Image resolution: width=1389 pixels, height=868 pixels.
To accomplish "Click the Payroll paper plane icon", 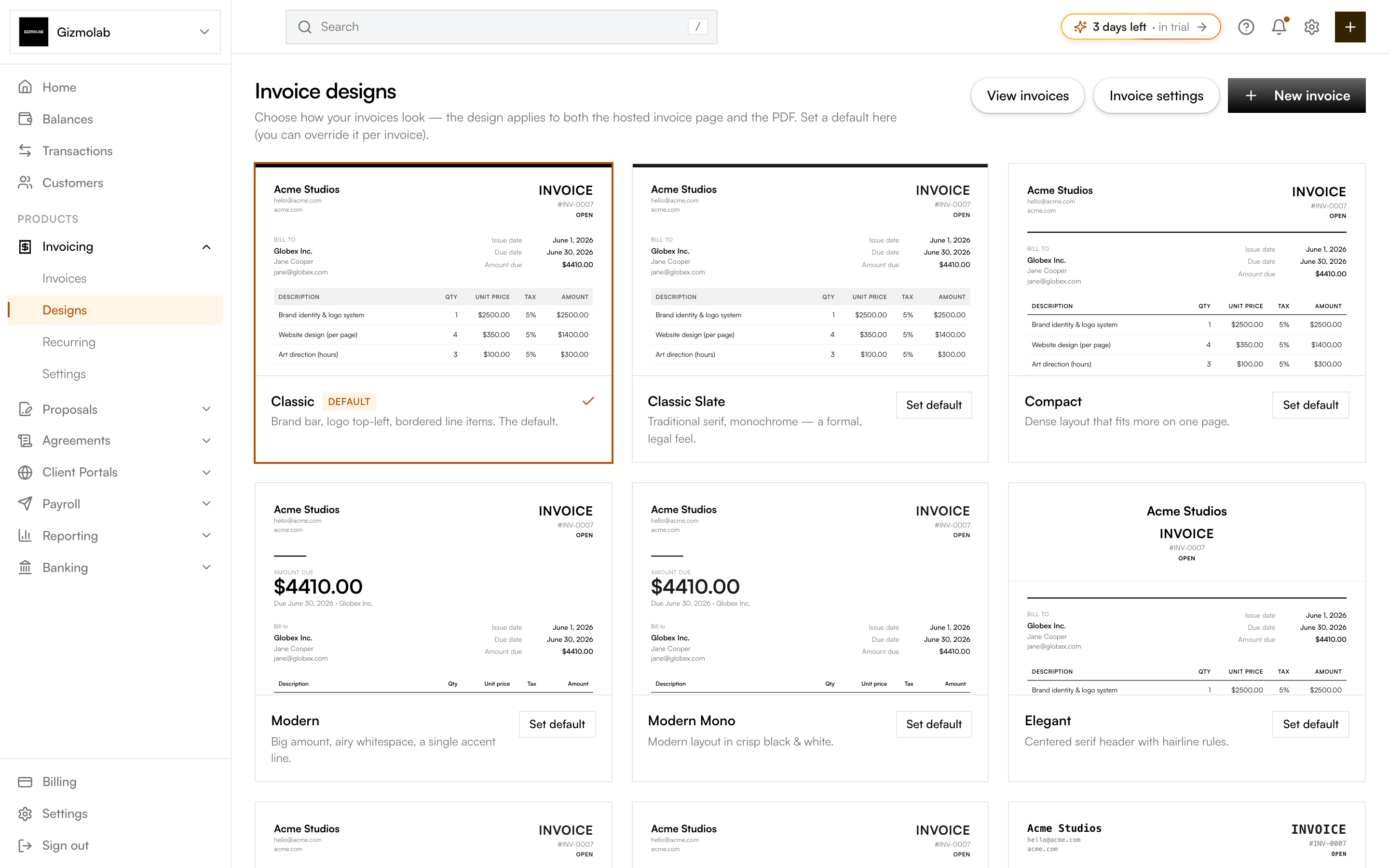I will (x=25, y=503).
